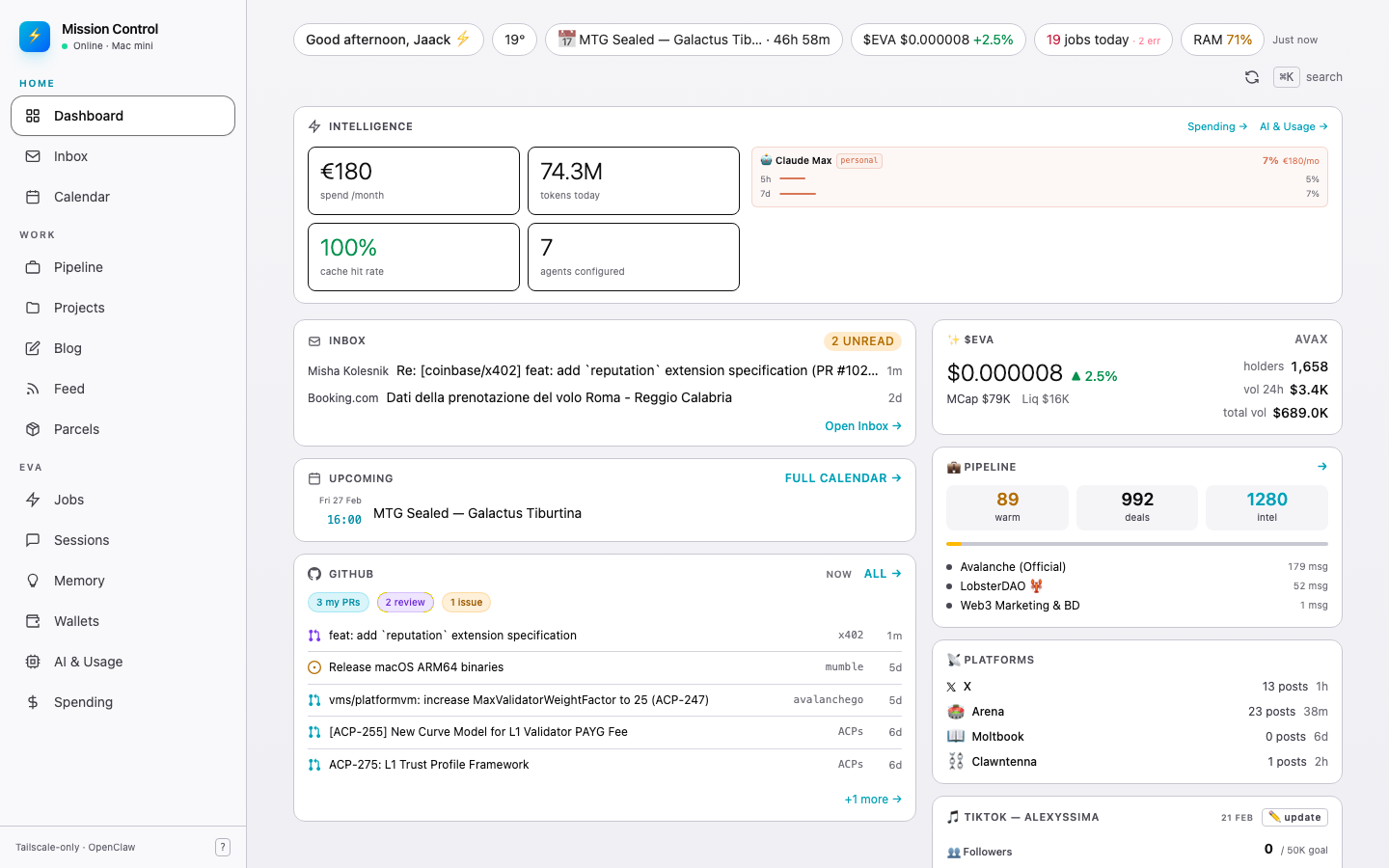Open Pipeline via the card's arrow icon
1389x868 pixels.
[1322, 467]
